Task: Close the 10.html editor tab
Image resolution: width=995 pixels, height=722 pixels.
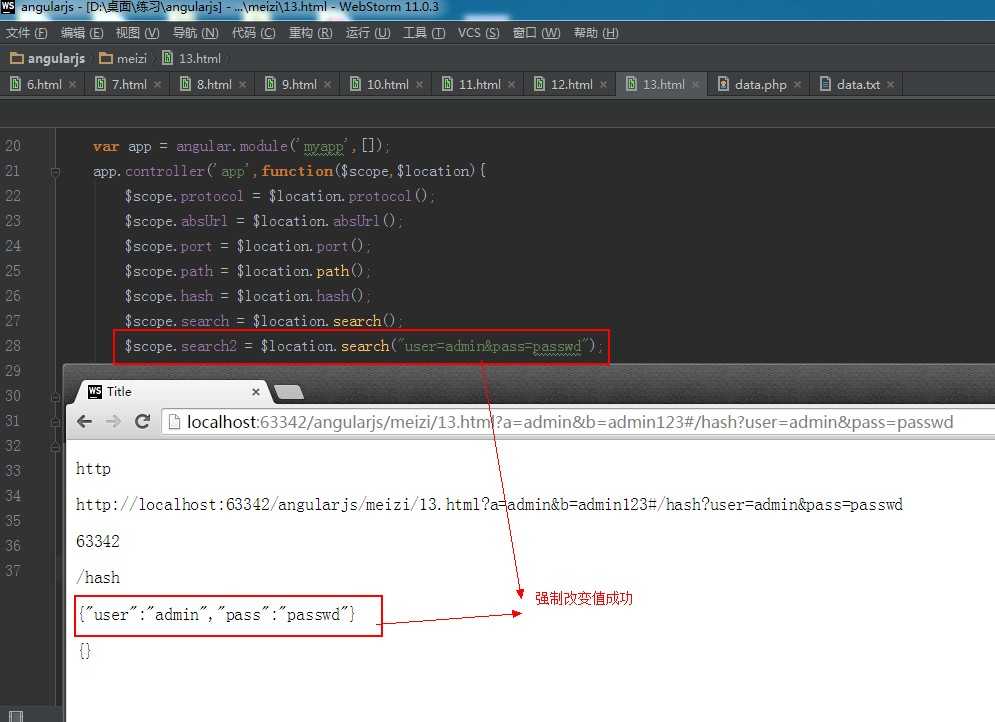Action: pyautogui.click(x=419, y=84)
